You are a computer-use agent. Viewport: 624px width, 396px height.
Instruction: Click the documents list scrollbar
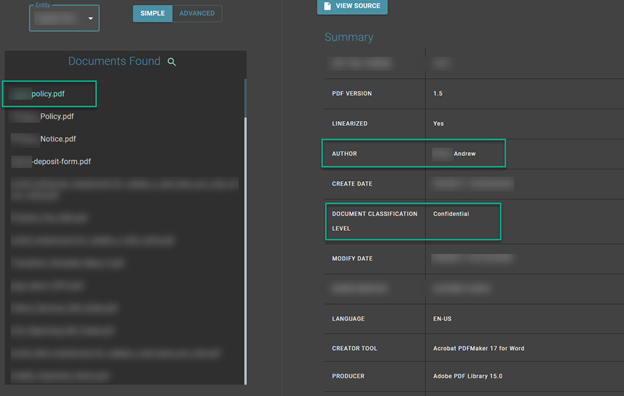pyautogui.click(x=245, y=231)
